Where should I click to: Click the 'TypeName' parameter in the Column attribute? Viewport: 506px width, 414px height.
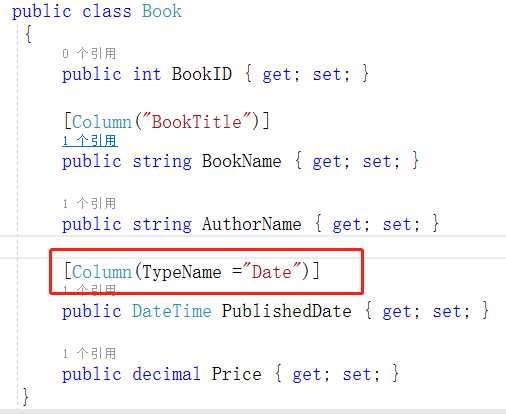[x=182, y=272]
